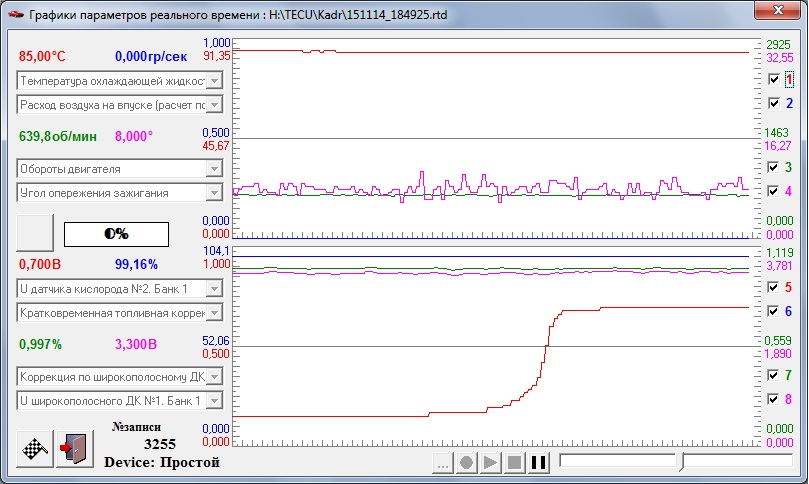Toggle graph channel 8 checkbox
Viewport: 809px width, 484px height.
point(773,399)
